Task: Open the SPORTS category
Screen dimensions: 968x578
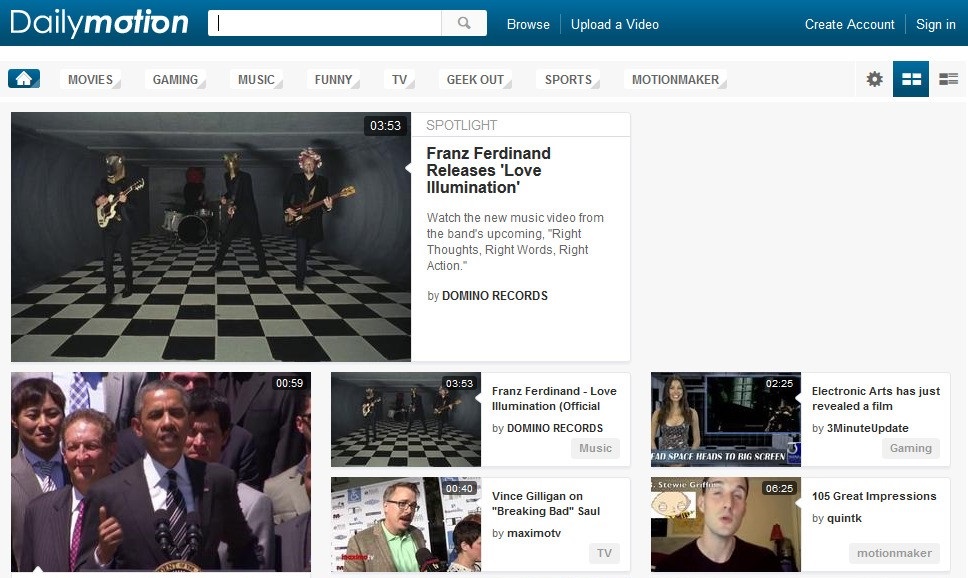Action: pyautogui.click(x=568, y=80)
